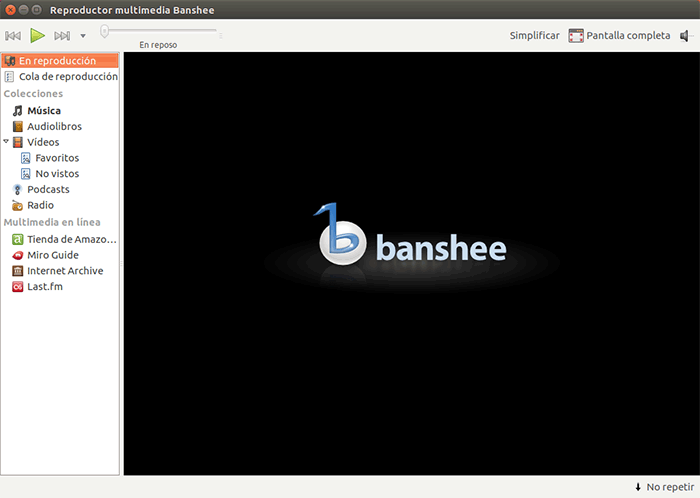Open Miro Guide
The image size is (700, 498).
53,255
